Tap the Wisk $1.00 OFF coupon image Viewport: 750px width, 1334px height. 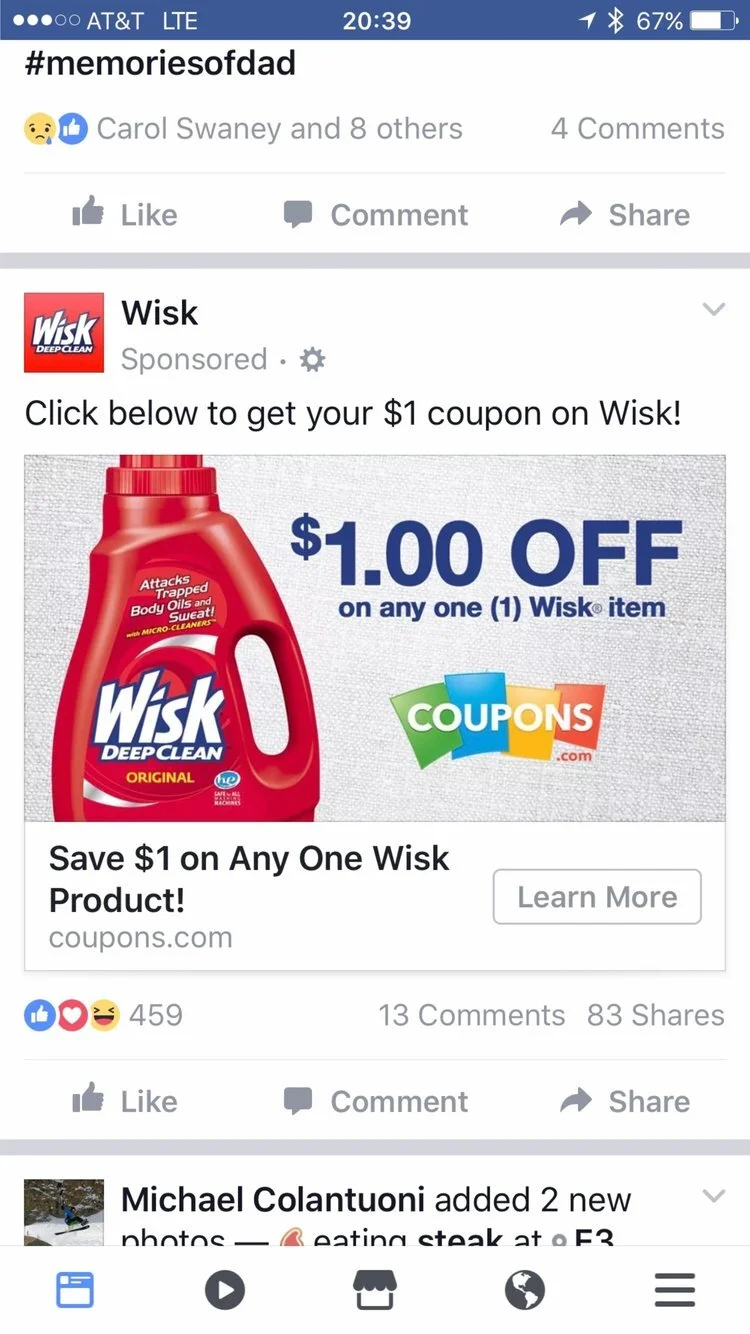[x=375, y=638]
